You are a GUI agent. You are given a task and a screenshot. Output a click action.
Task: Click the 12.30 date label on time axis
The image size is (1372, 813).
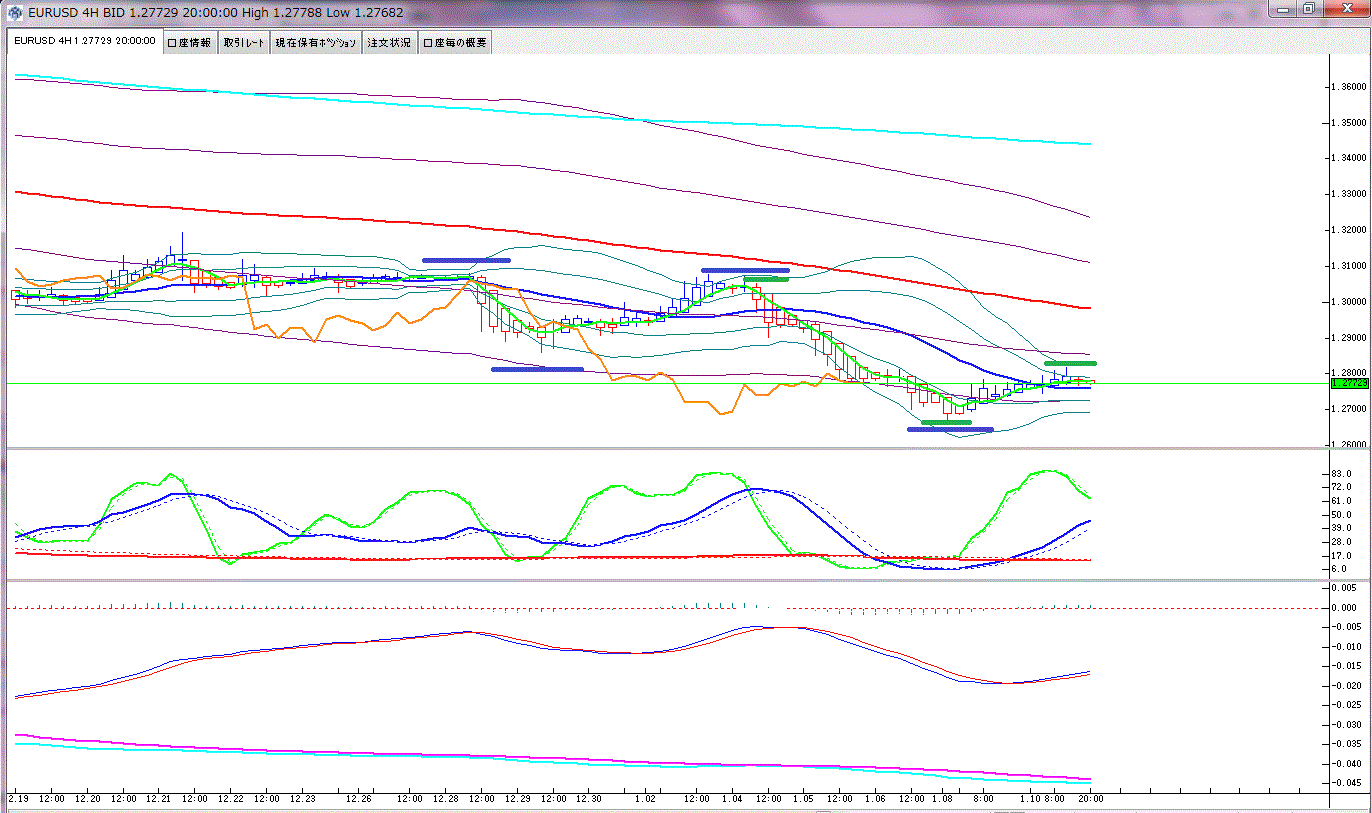[589, 800]
